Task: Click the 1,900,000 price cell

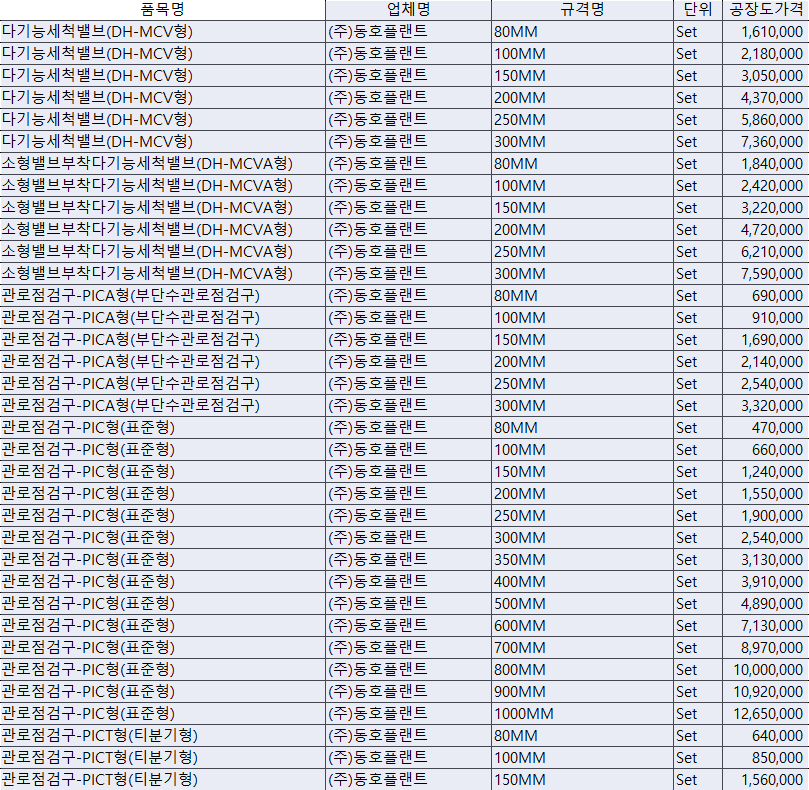Action: tap(766, 515)
